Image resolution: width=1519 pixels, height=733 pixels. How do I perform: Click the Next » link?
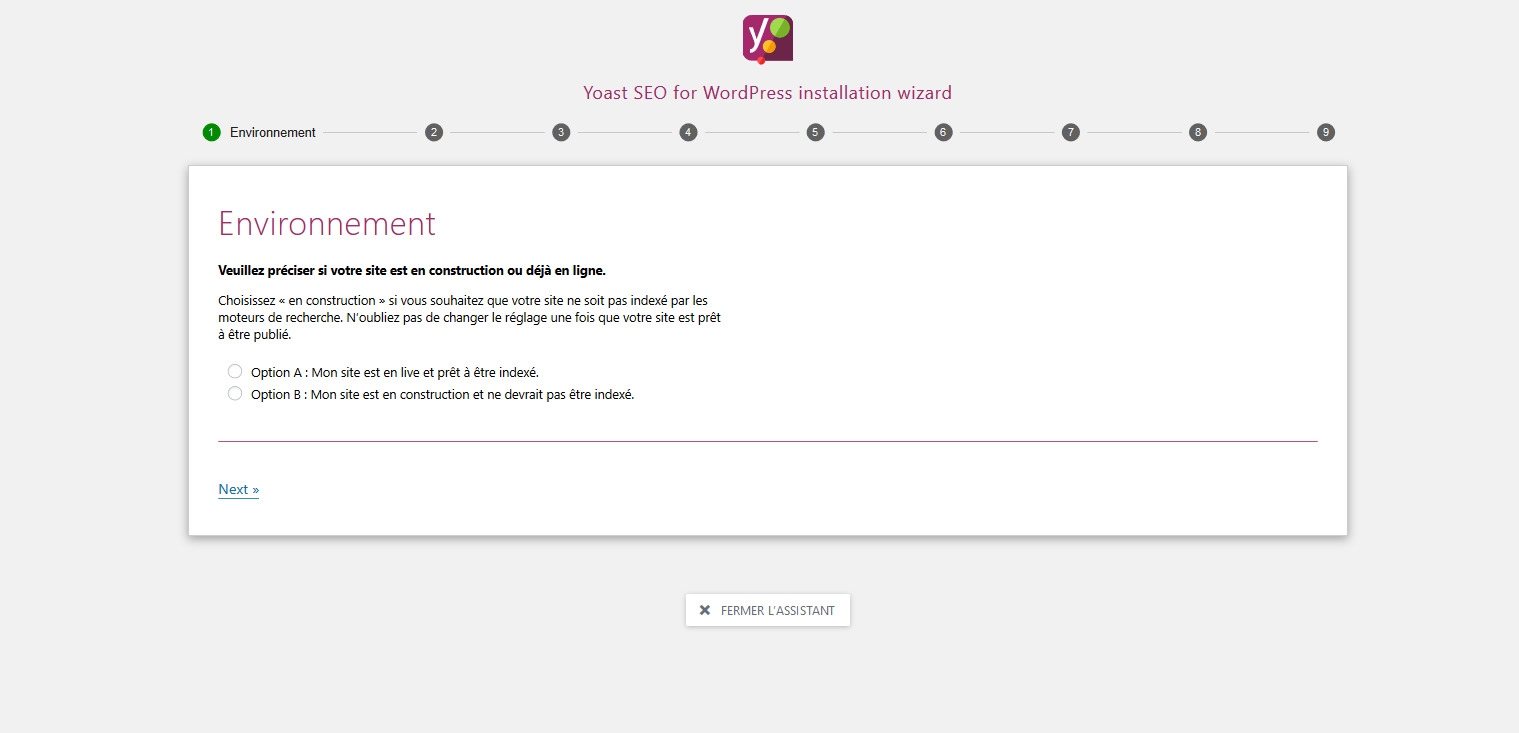239,489
